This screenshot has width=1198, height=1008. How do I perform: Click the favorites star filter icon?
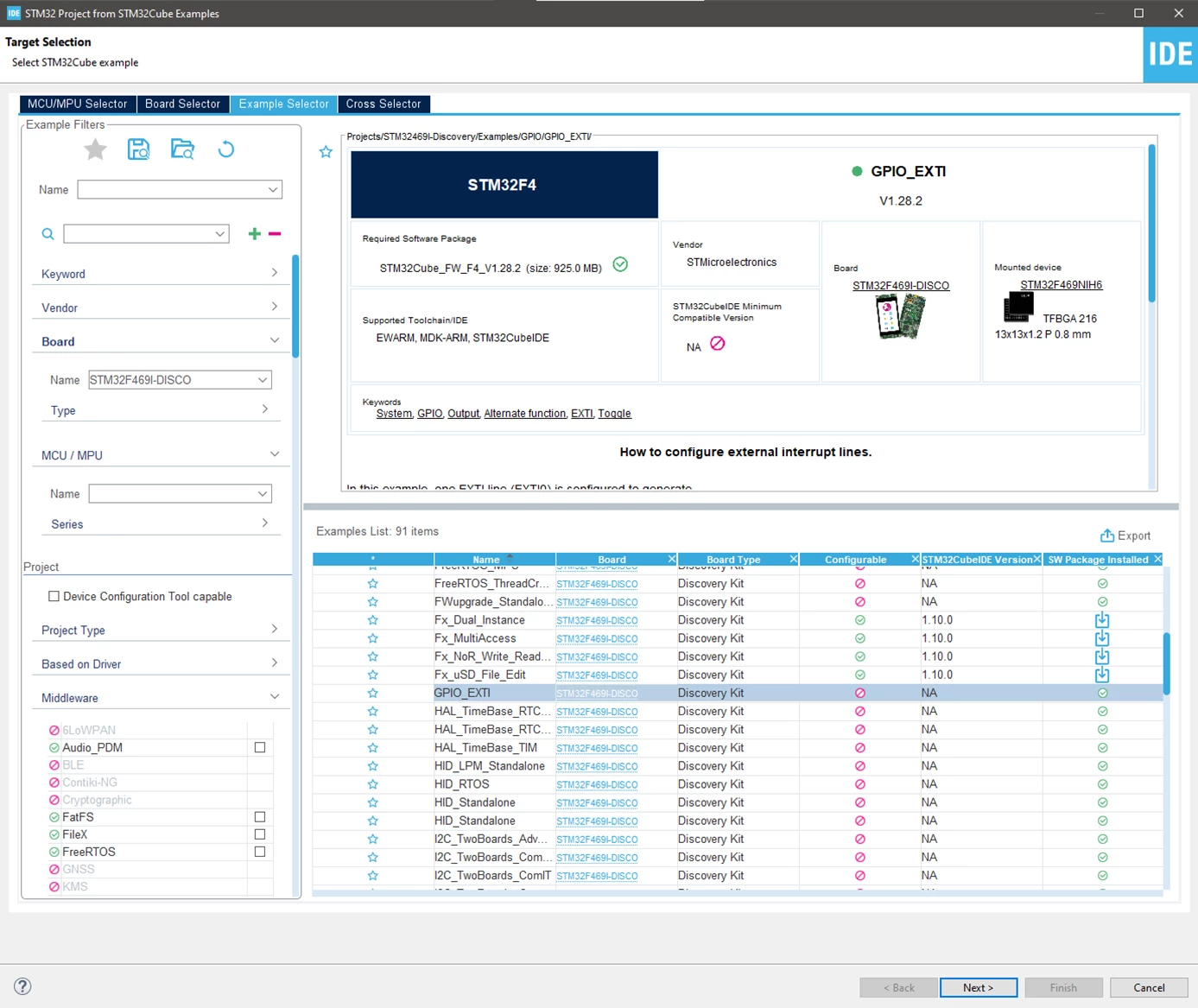(95, 149)
